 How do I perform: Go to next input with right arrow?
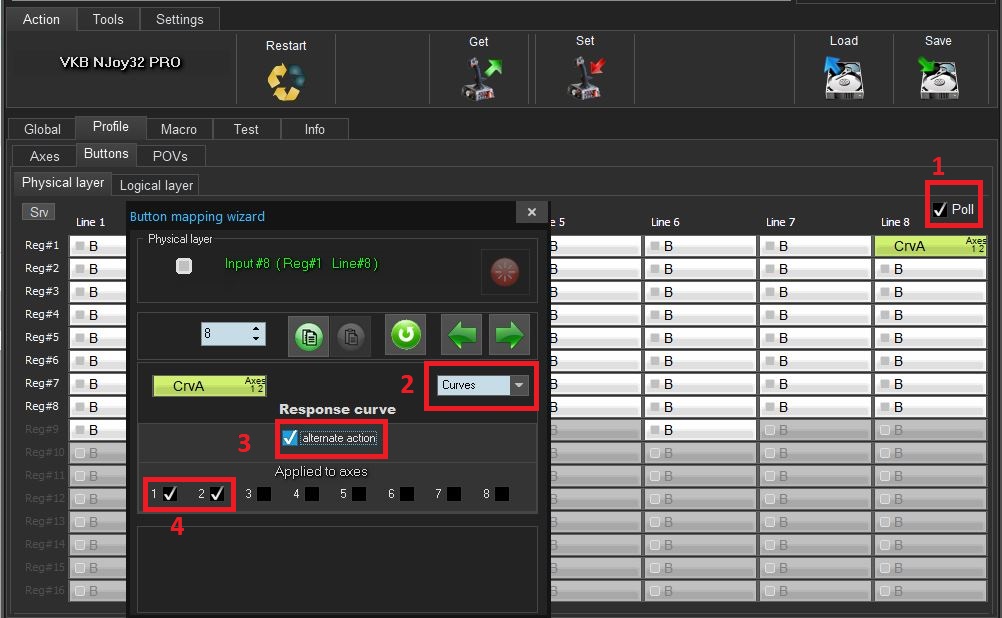click(509, 336)
